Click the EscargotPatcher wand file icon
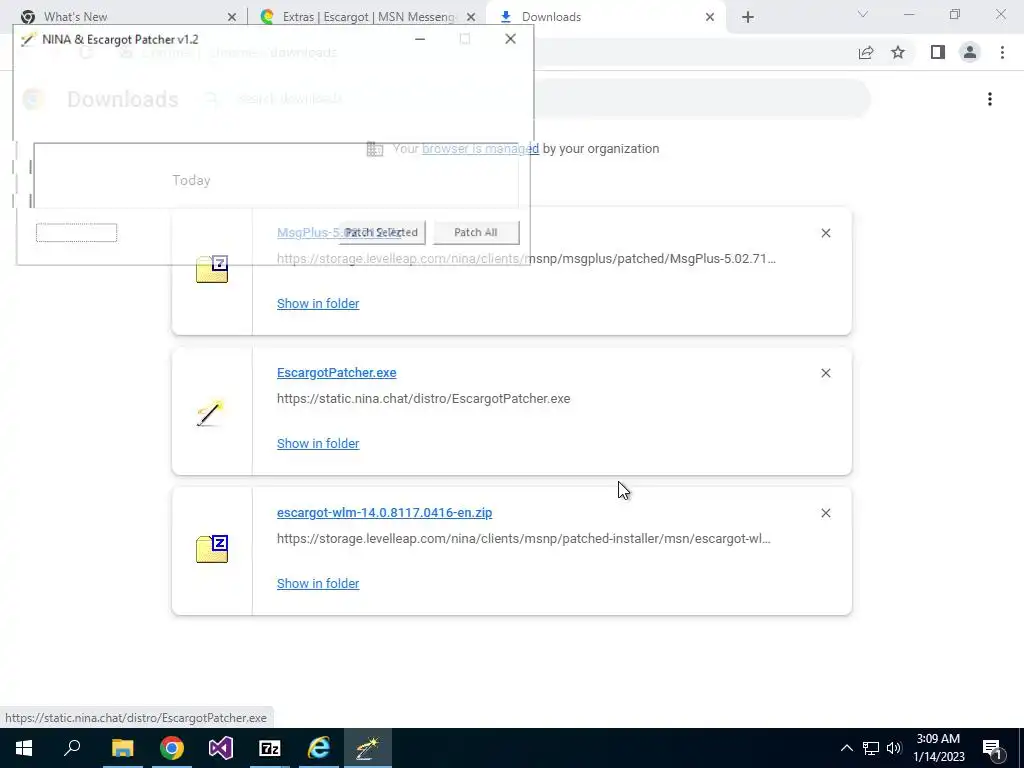This screenshot has height=768, width=1024. pos(210,413)
